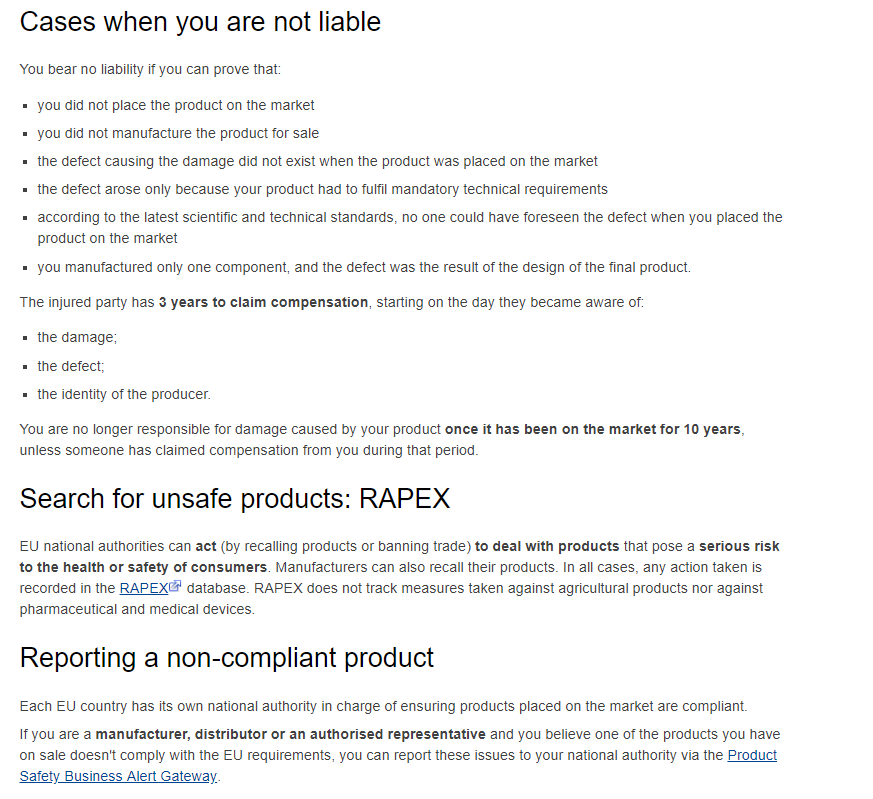Click the "Cases when you are not liable" heading
The width and height of the screenshot is (873, 799).
pos(200,22)
